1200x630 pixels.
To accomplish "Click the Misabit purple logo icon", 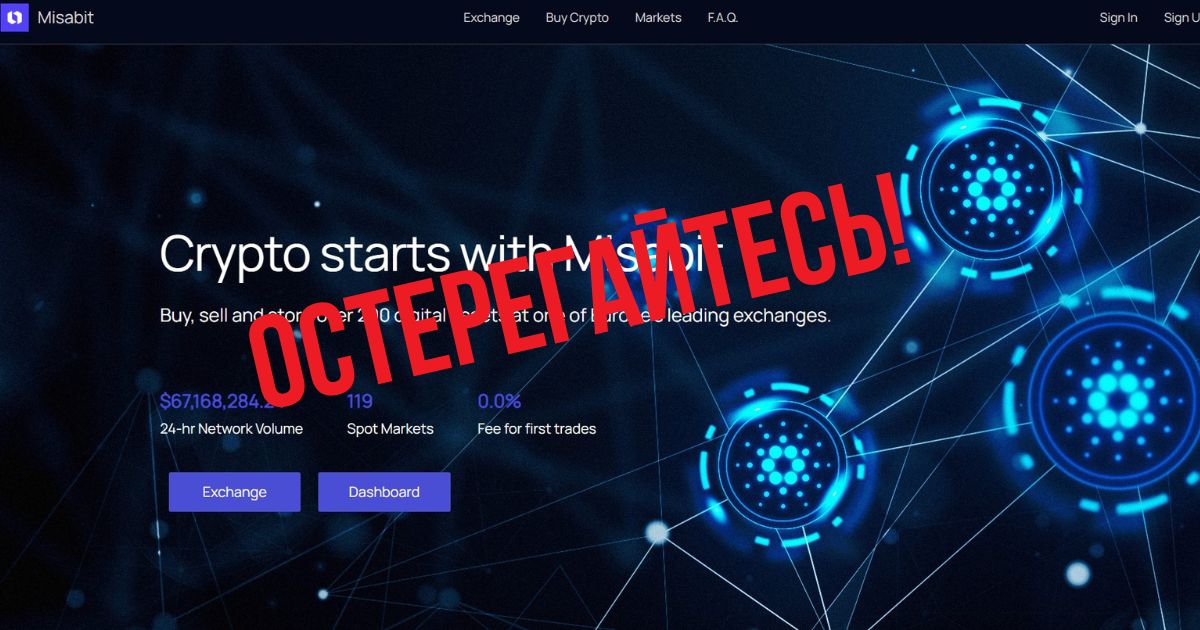I will click(14, 17).
